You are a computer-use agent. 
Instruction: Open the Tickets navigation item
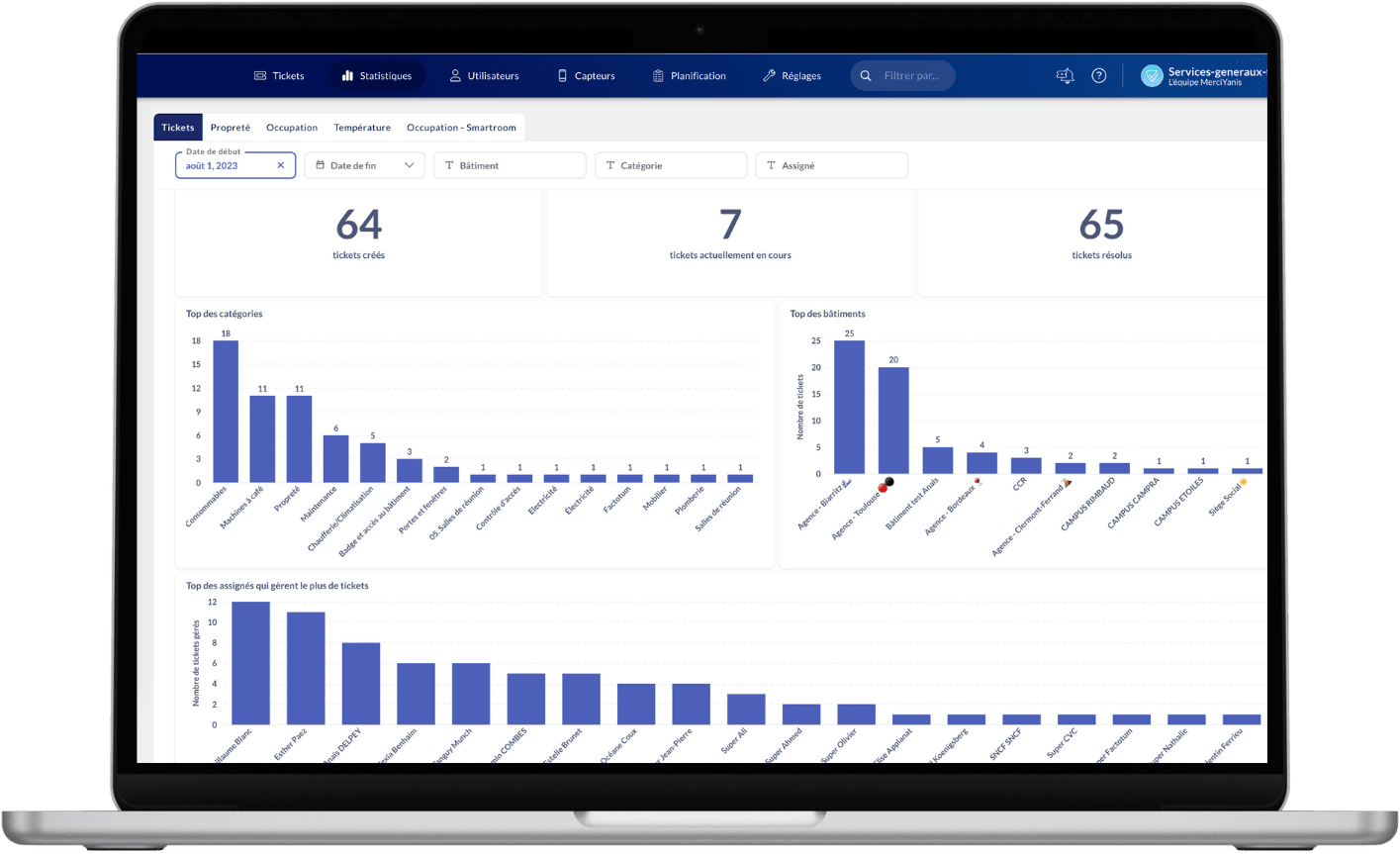[279, 76]
